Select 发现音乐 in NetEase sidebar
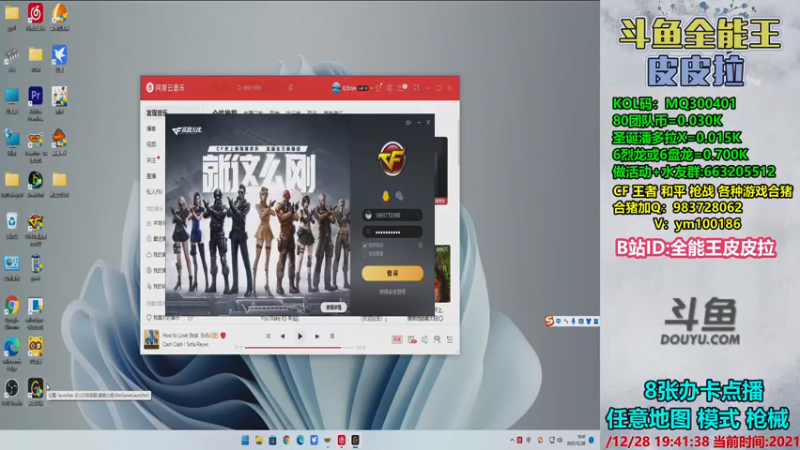Viewport: 800px width, 450px height. point(157,113)
